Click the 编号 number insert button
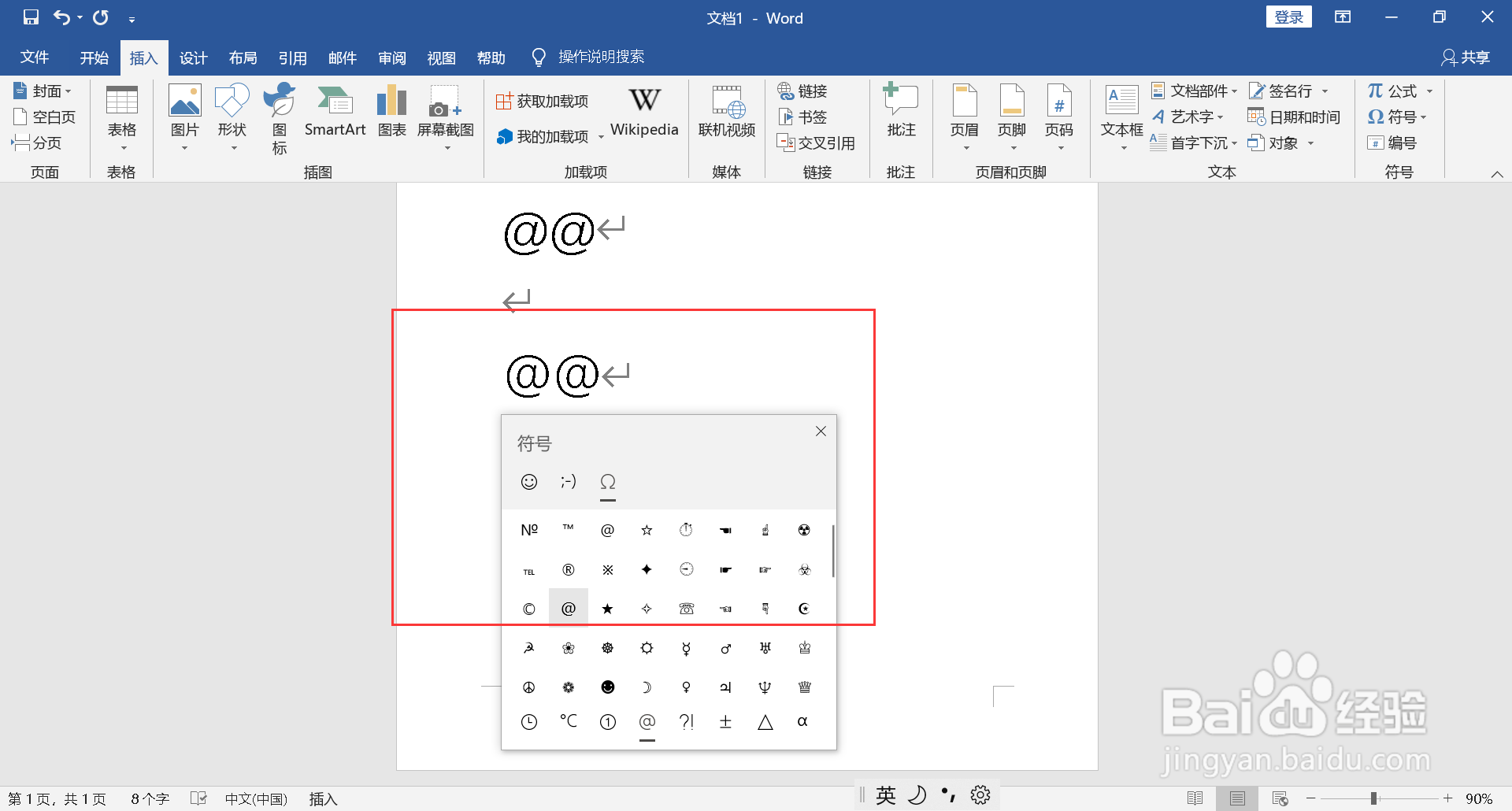The image size is (1512, 811). [x=1392, y=143]
